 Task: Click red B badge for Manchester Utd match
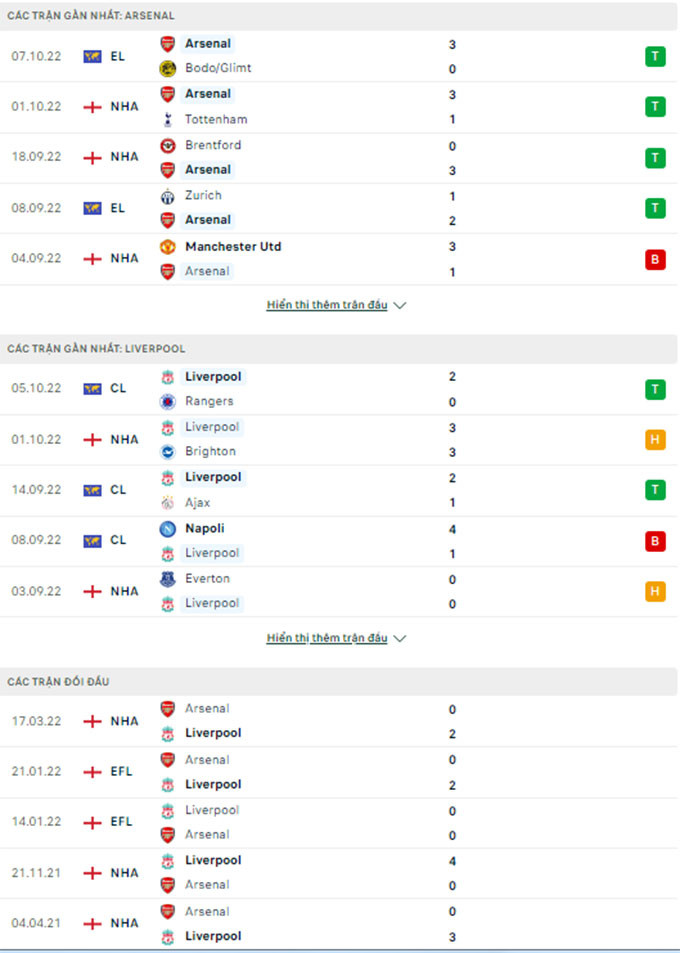click(x=655, y=260)
